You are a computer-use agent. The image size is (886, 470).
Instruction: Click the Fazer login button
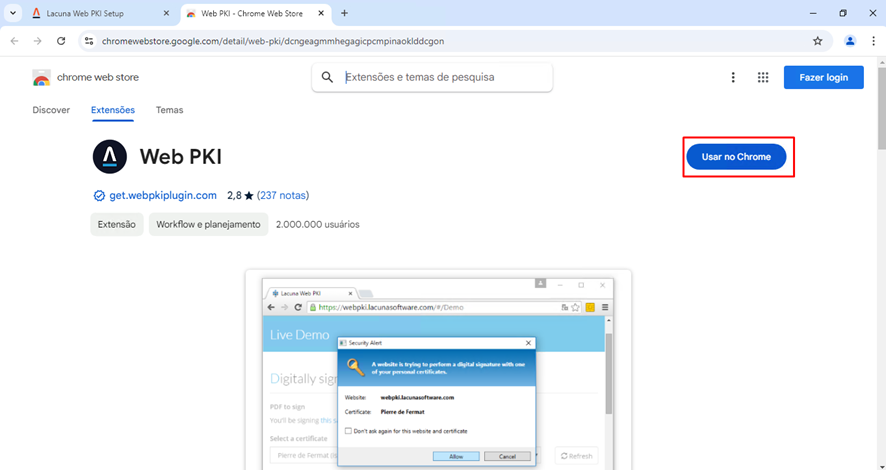tap(823, 77)
